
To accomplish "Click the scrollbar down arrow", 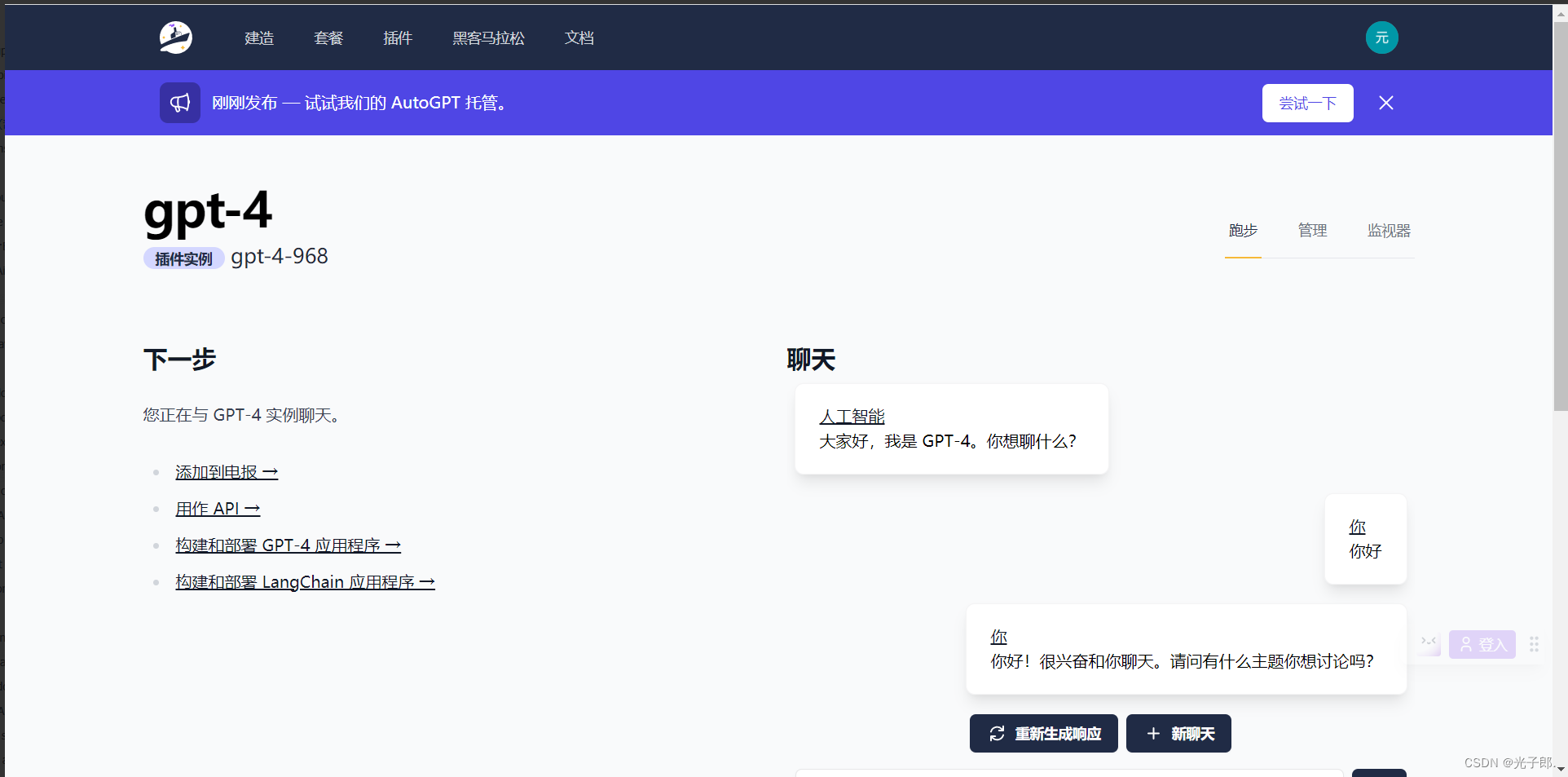I will 1560,769.
